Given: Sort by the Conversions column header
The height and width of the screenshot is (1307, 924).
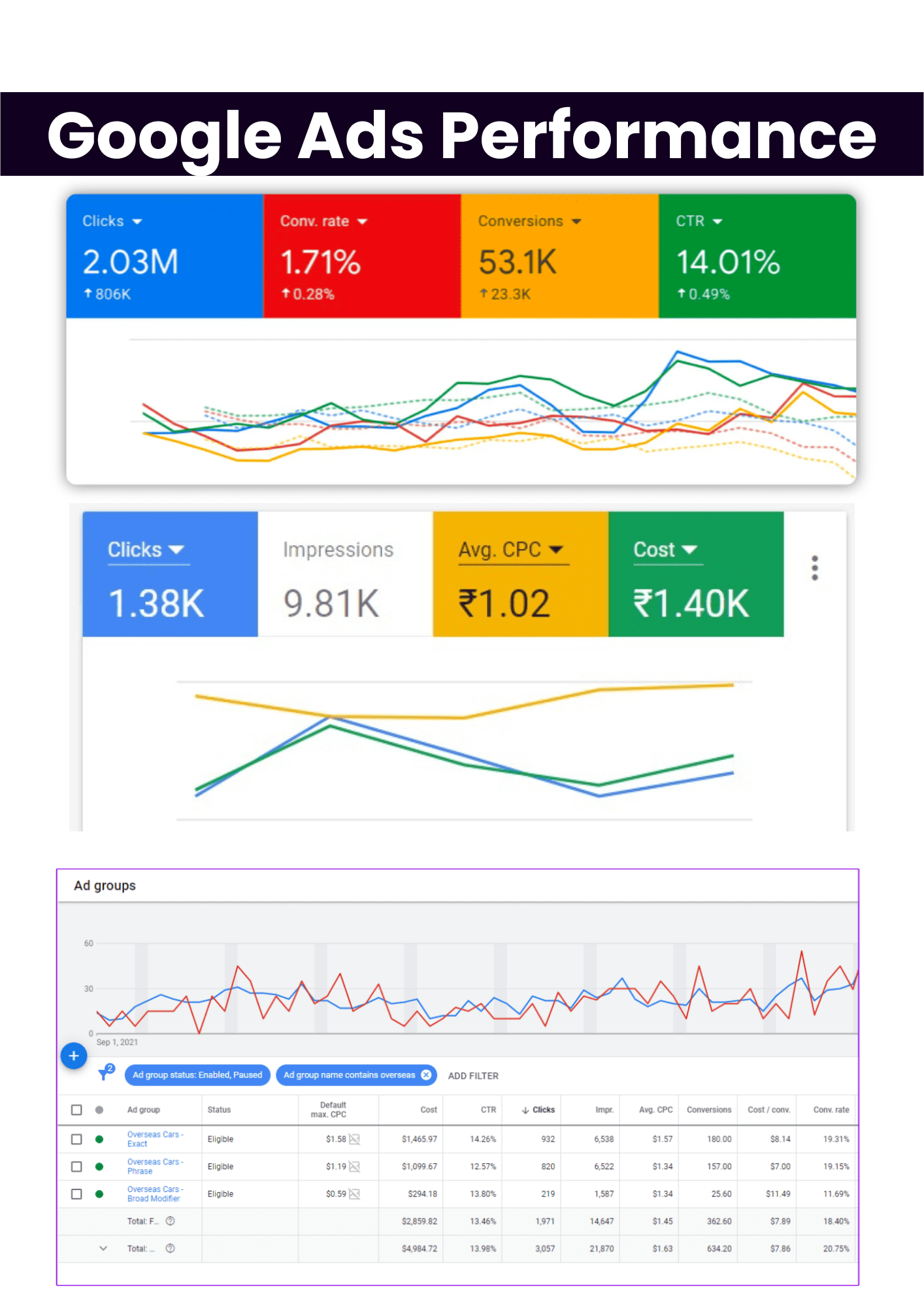Looking at the screenshot, I should pyautogui.click(x=709, y=1110).
